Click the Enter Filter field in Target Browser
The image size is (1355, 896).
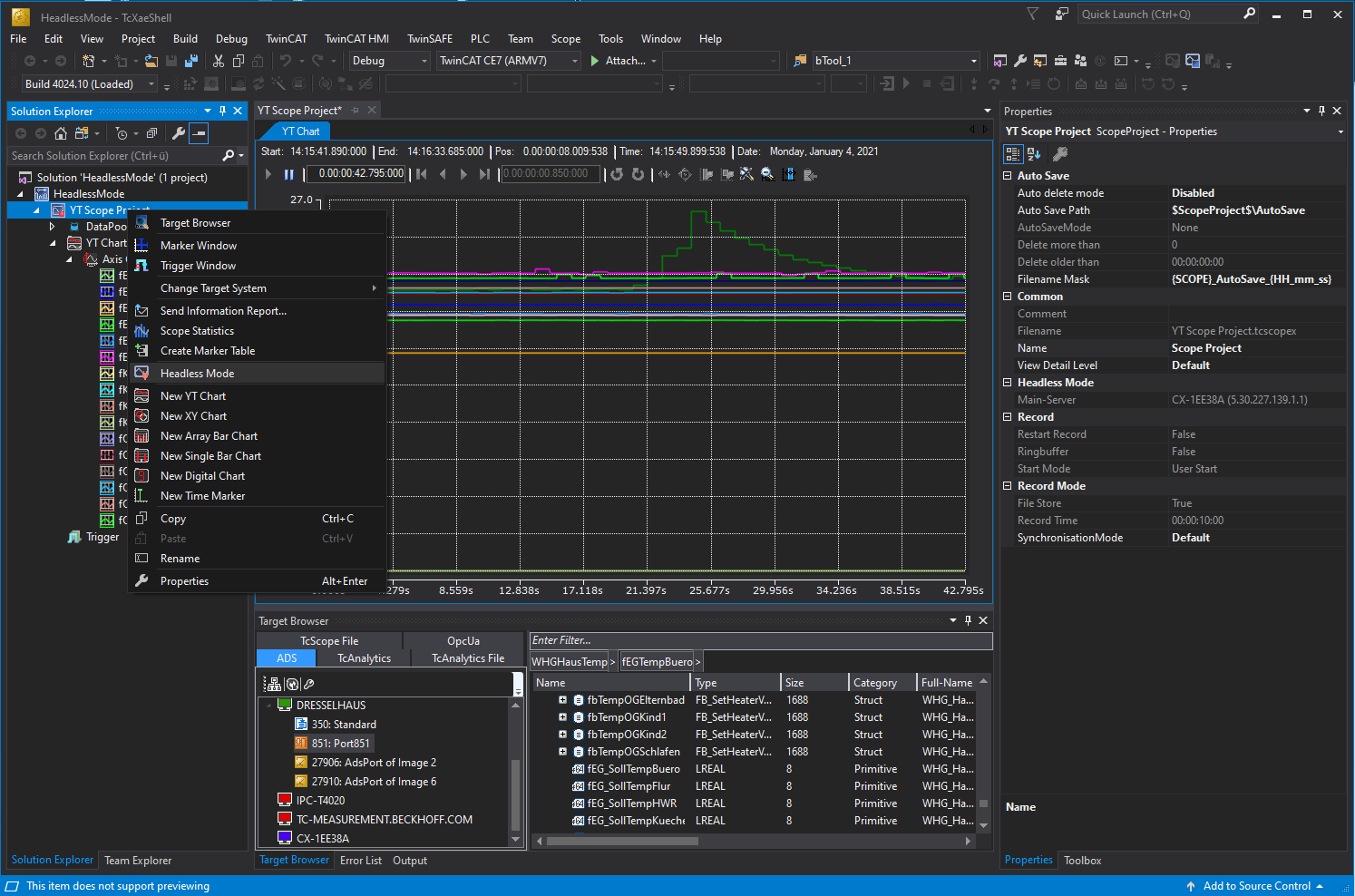761,640
